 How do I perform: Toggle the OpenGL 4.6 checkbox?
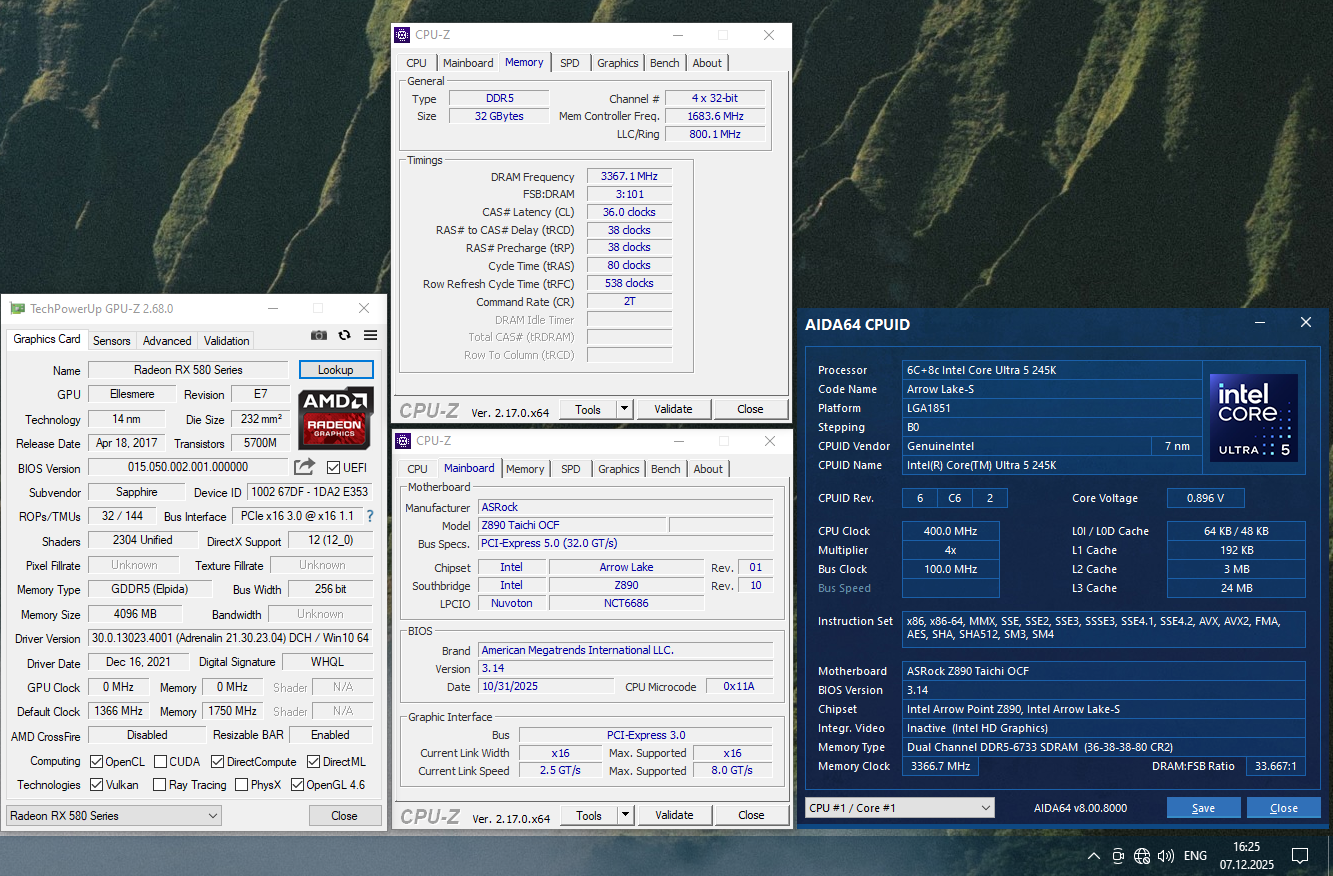coord(297,785)
